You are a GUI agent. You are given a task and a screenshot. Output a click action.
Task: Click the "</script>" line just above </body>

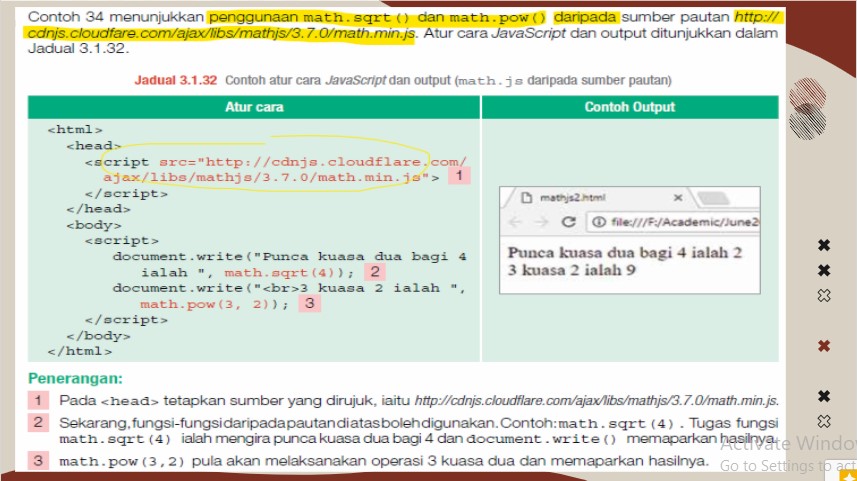point(126,320)
